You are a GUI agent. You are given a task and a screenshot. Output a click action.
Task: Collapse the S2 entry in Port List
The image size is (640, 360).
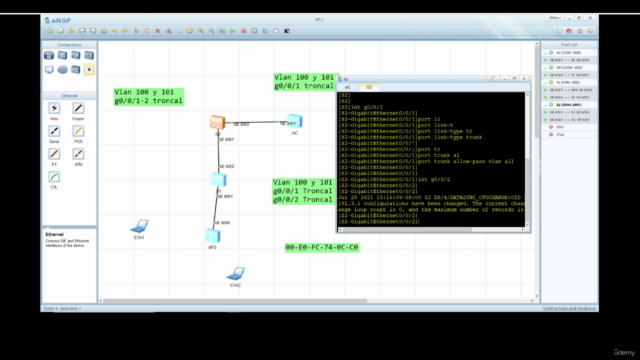point(545,105)
